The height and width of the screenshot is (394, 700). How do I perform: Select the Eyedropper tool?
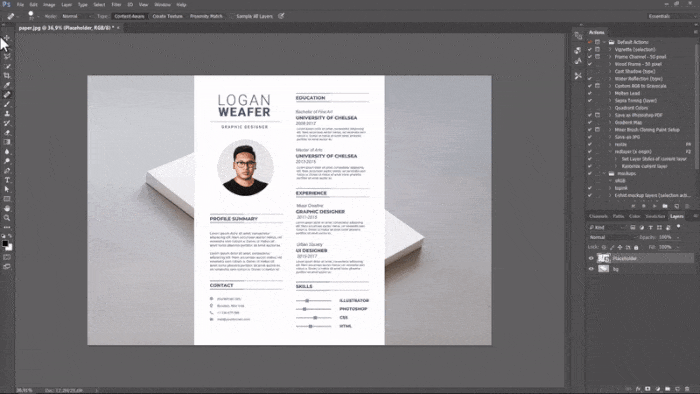(7, 85)
